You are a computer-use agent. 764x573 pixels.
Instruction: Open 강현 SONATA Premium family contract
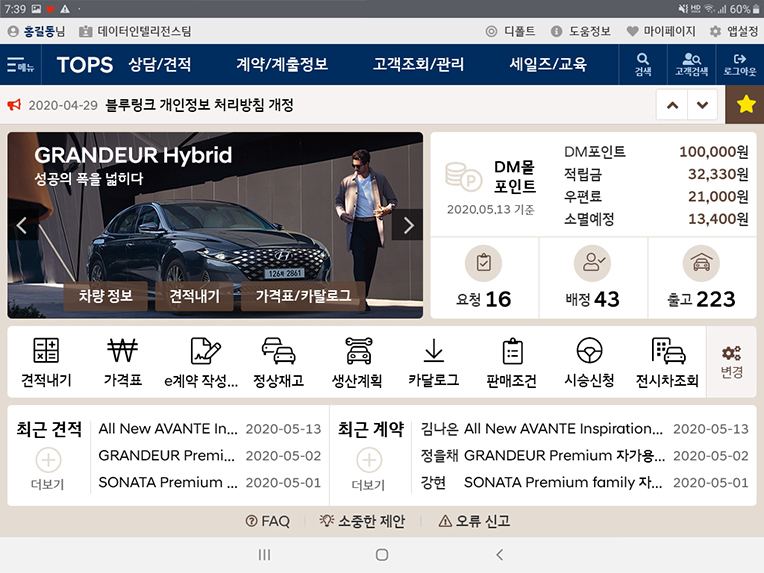click(x=584, y=482)
